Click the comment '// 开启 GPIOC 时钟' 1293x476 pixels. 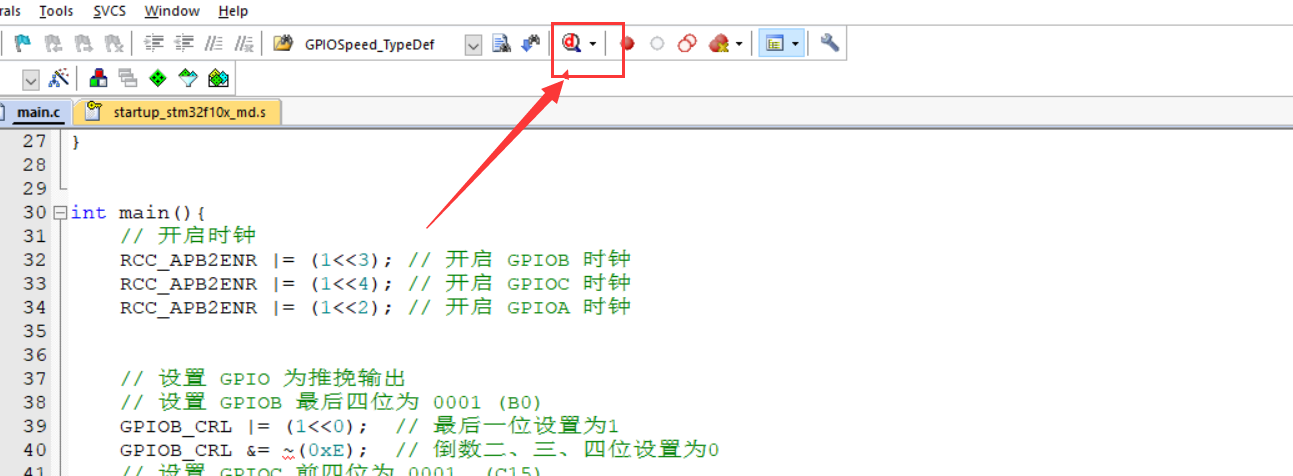[x=520, y=283]
